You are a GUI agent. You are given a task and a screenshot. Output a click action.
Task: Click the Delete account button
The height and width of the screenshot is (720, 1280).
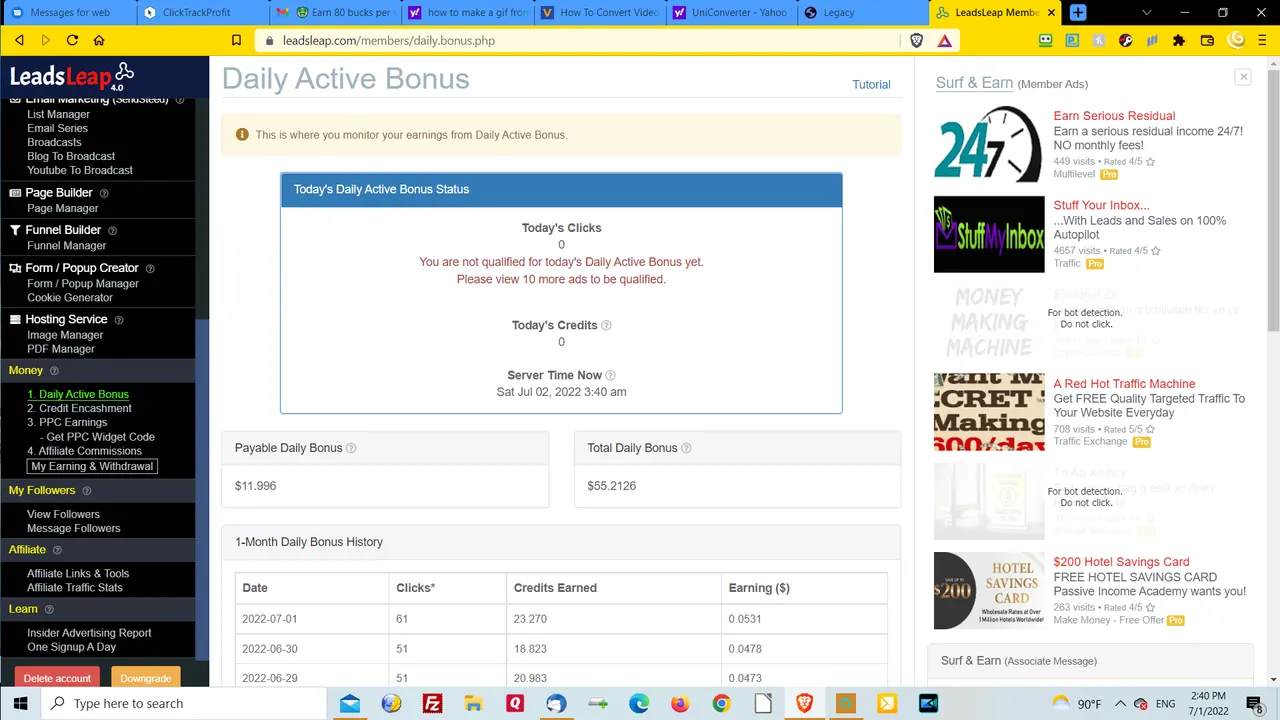tap(57, 678)
